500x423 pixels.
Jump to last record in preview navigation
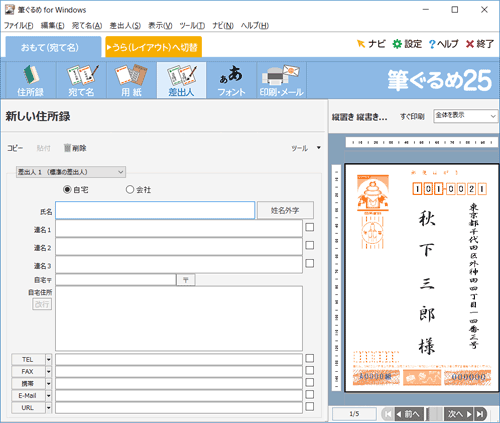[480, 414]
